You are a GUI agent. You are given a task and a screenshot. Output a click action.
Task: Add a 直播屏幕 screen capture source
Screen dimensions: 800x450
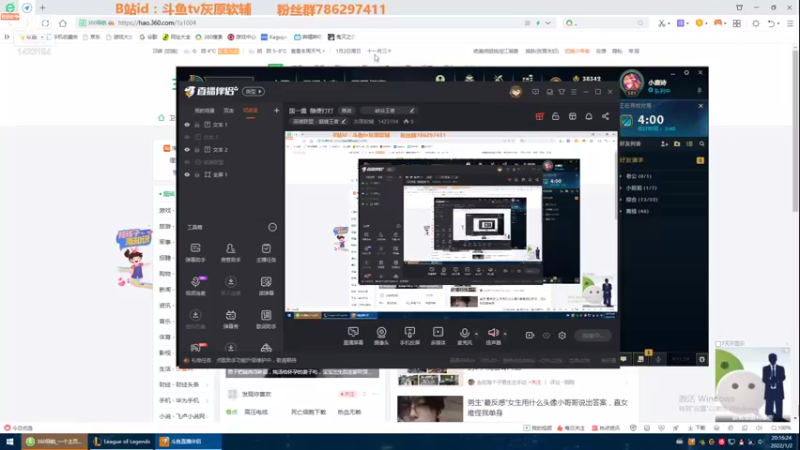click(353, 336)
